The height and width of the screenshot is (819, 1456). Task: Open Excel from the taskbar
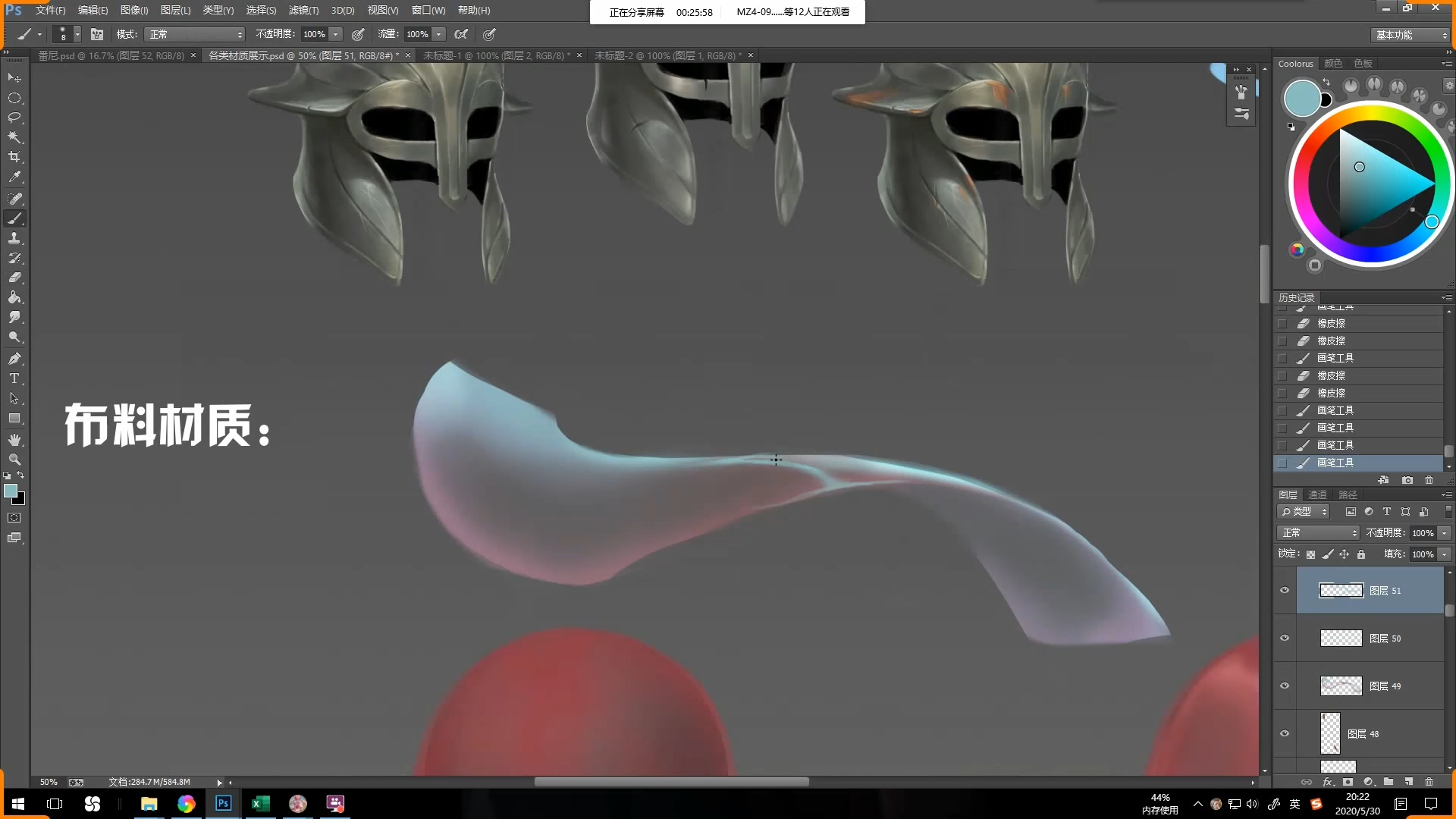click(x=260, y=804)
